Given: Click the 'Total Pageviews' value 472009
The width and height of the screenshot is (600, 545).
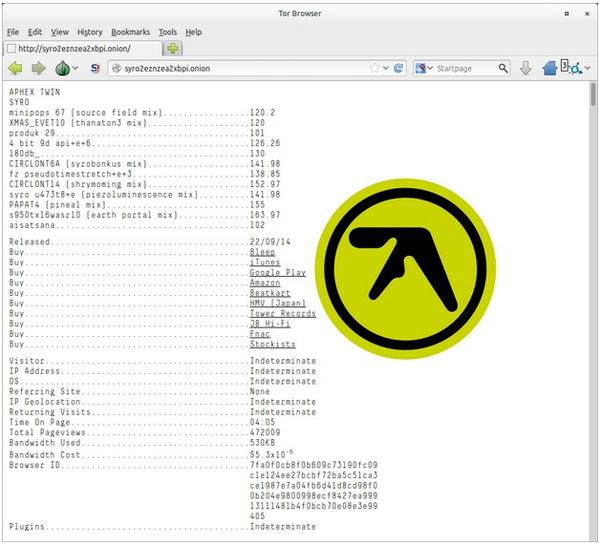Looking at the screenshot, I should pos(265,432).
